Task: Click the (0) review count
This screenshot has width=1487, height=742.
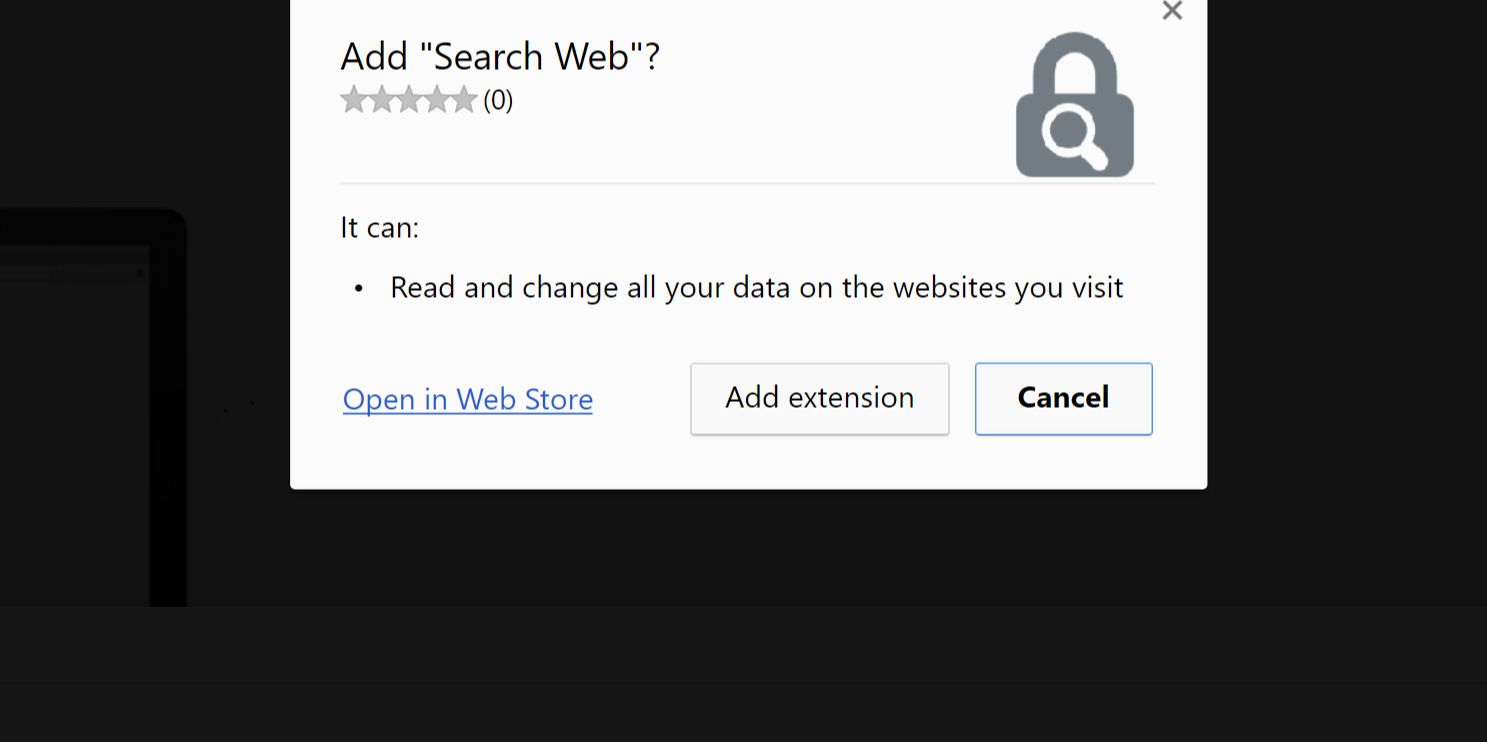Action: pyautogui.click(x=498, y=101)
